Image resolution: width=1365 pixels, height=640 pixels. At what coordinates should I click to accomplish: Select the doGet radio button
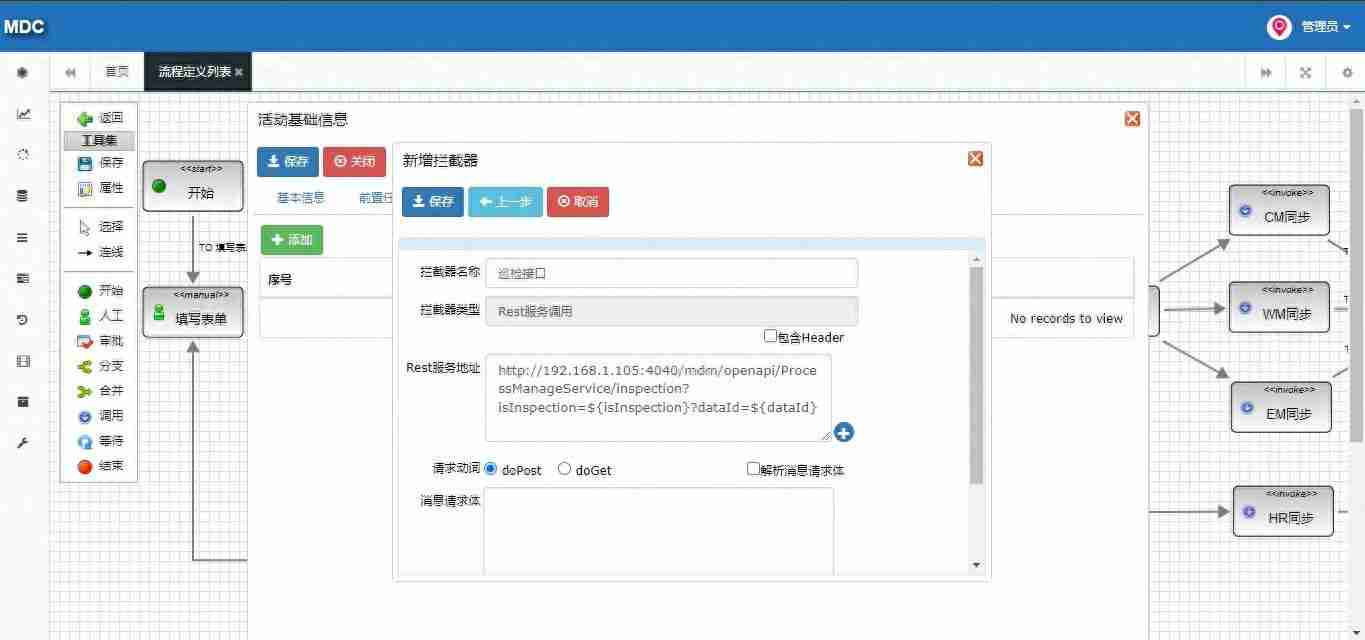(564, 469)
